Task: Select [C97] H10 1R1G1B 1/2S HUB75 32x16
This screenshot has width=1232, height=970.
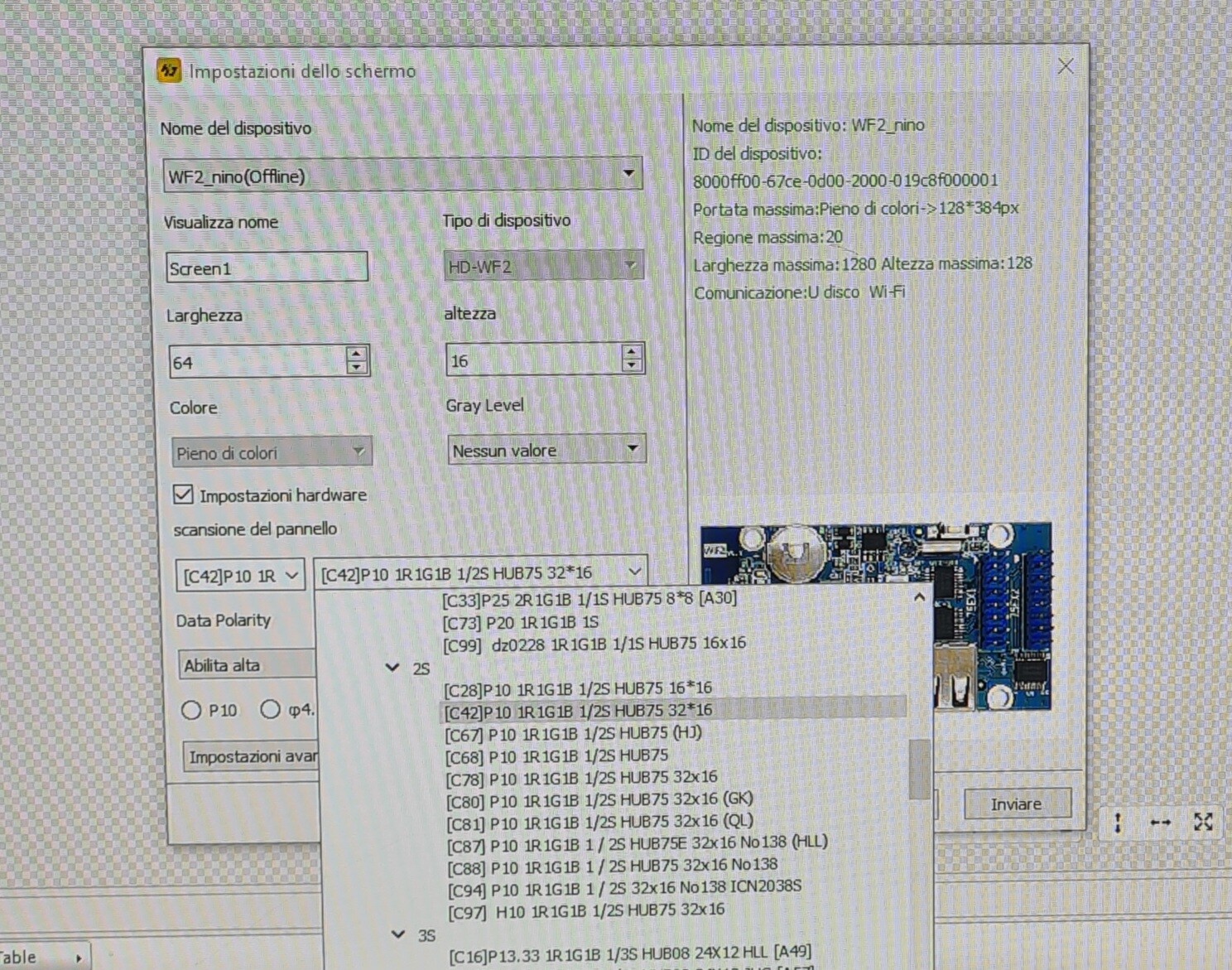Action: 587,910
